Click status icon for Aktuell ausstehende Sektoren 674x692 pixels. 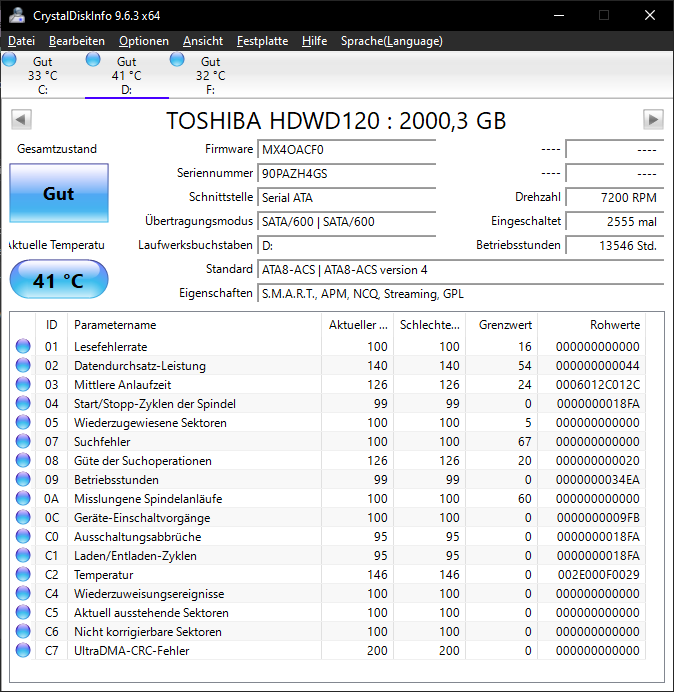pos(23,612)
